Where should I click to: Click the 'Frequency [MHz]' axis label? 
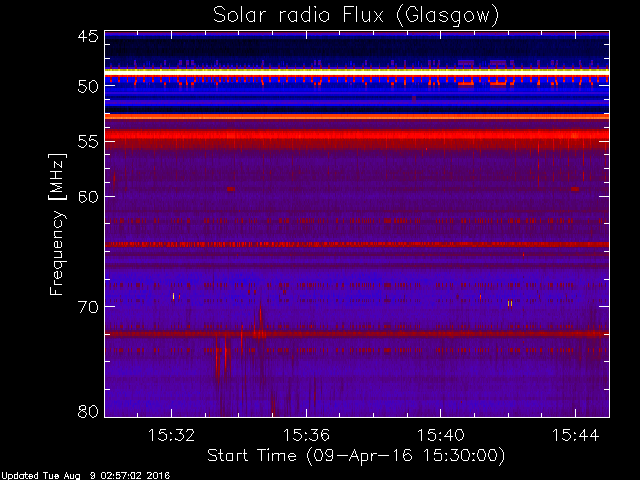(57, 224)
